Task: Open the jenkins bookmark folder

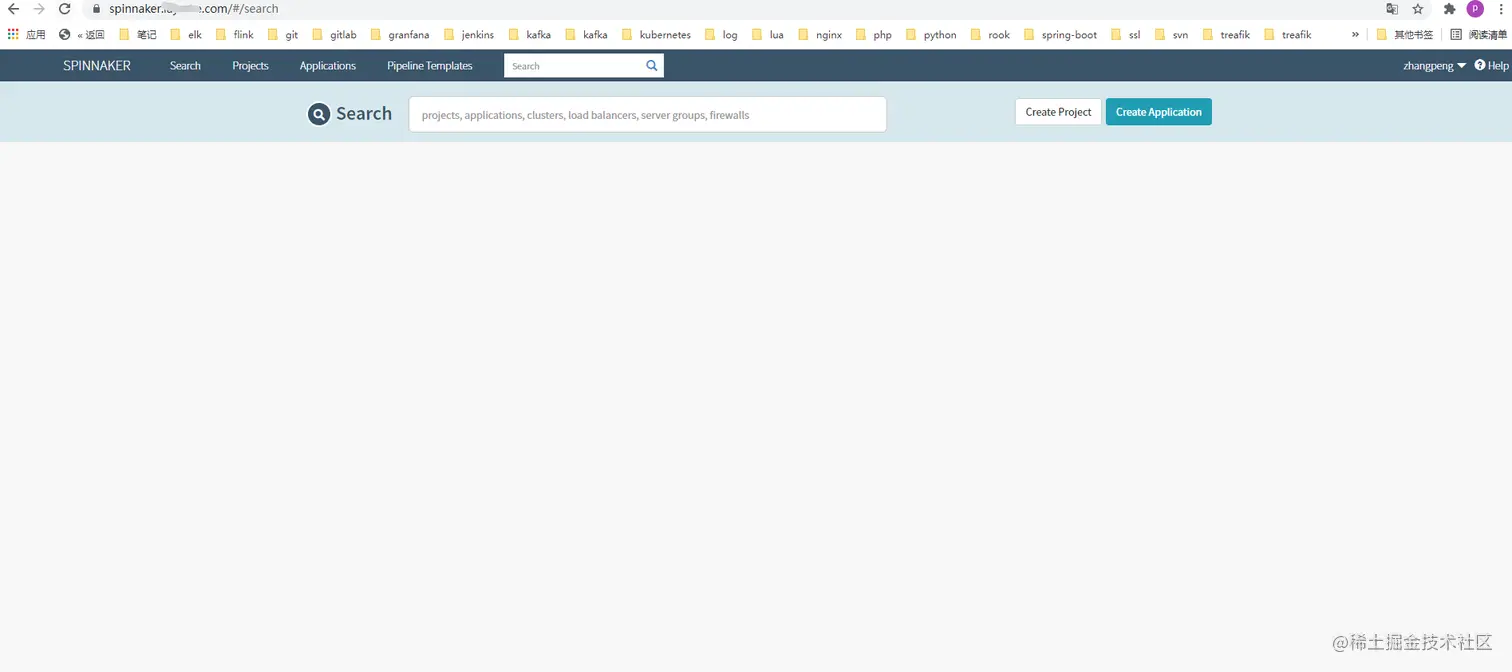Action: pos(469,34)
